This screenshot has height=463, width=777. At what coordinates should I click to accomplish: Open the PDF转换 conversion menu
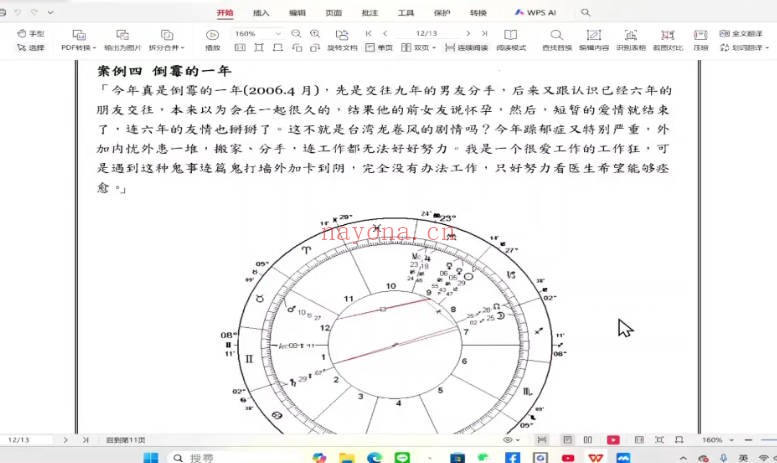click(x=79, y=40)
